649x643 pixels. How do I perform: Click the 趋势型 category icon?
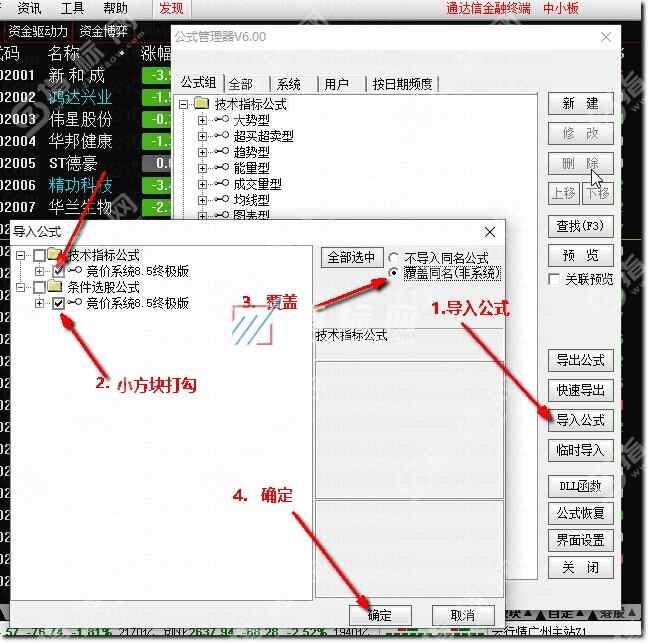point(221,152)
